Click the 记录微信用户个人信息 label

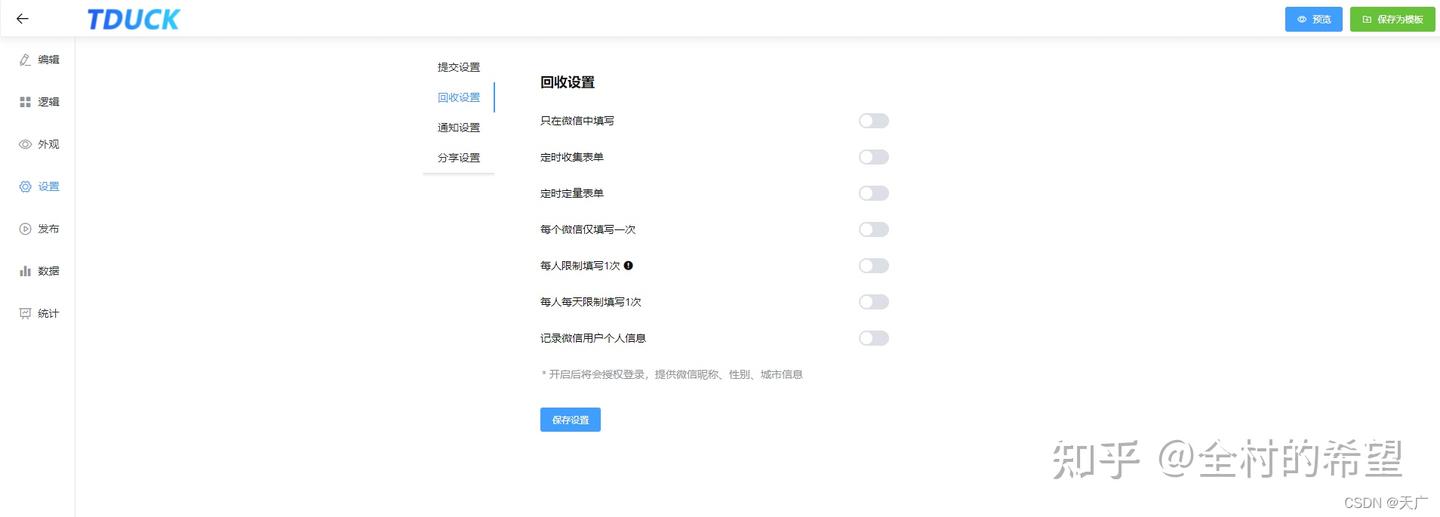[593, 338]
